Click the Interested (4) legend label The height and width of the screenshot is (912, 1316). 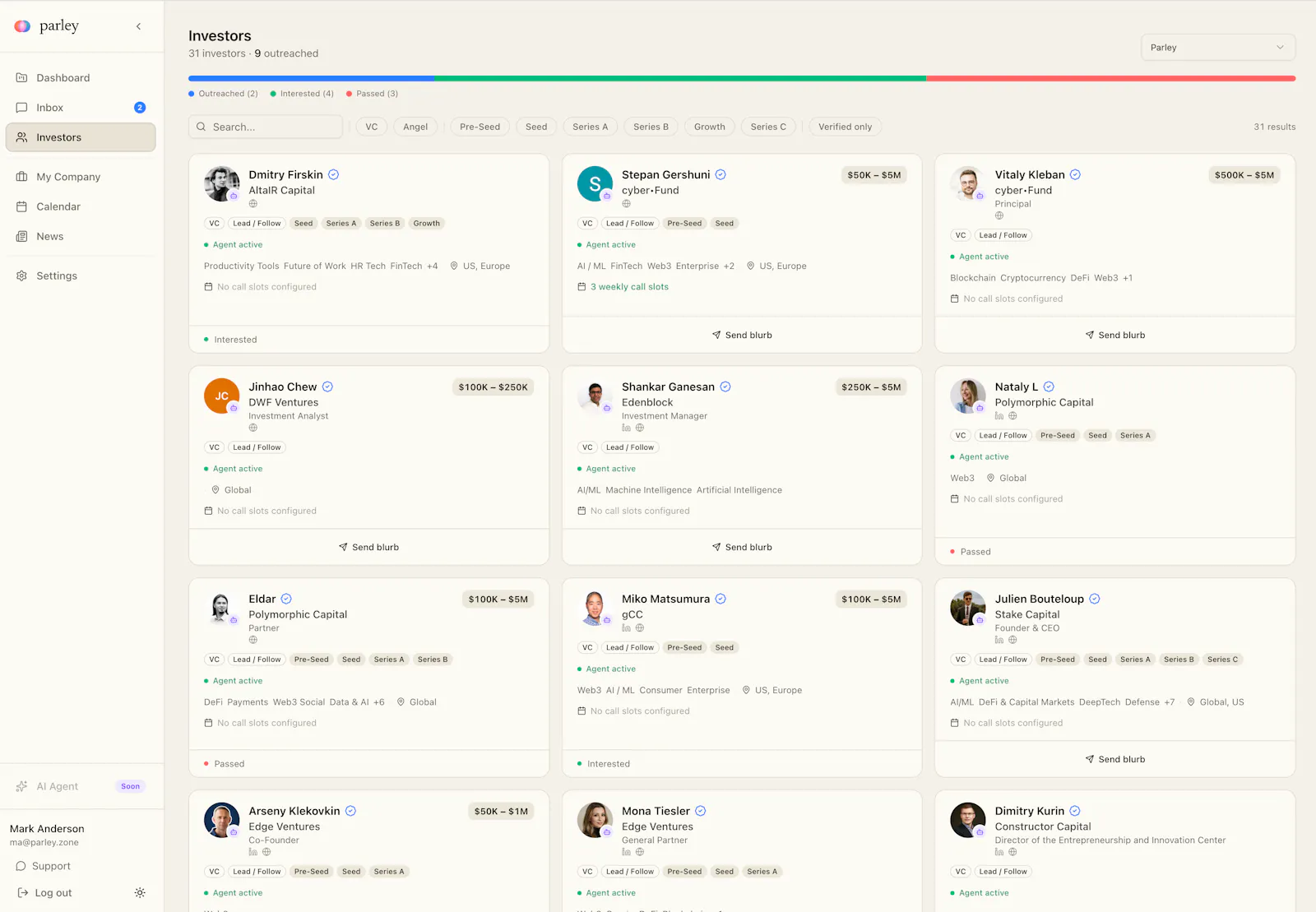coord(307,94)
